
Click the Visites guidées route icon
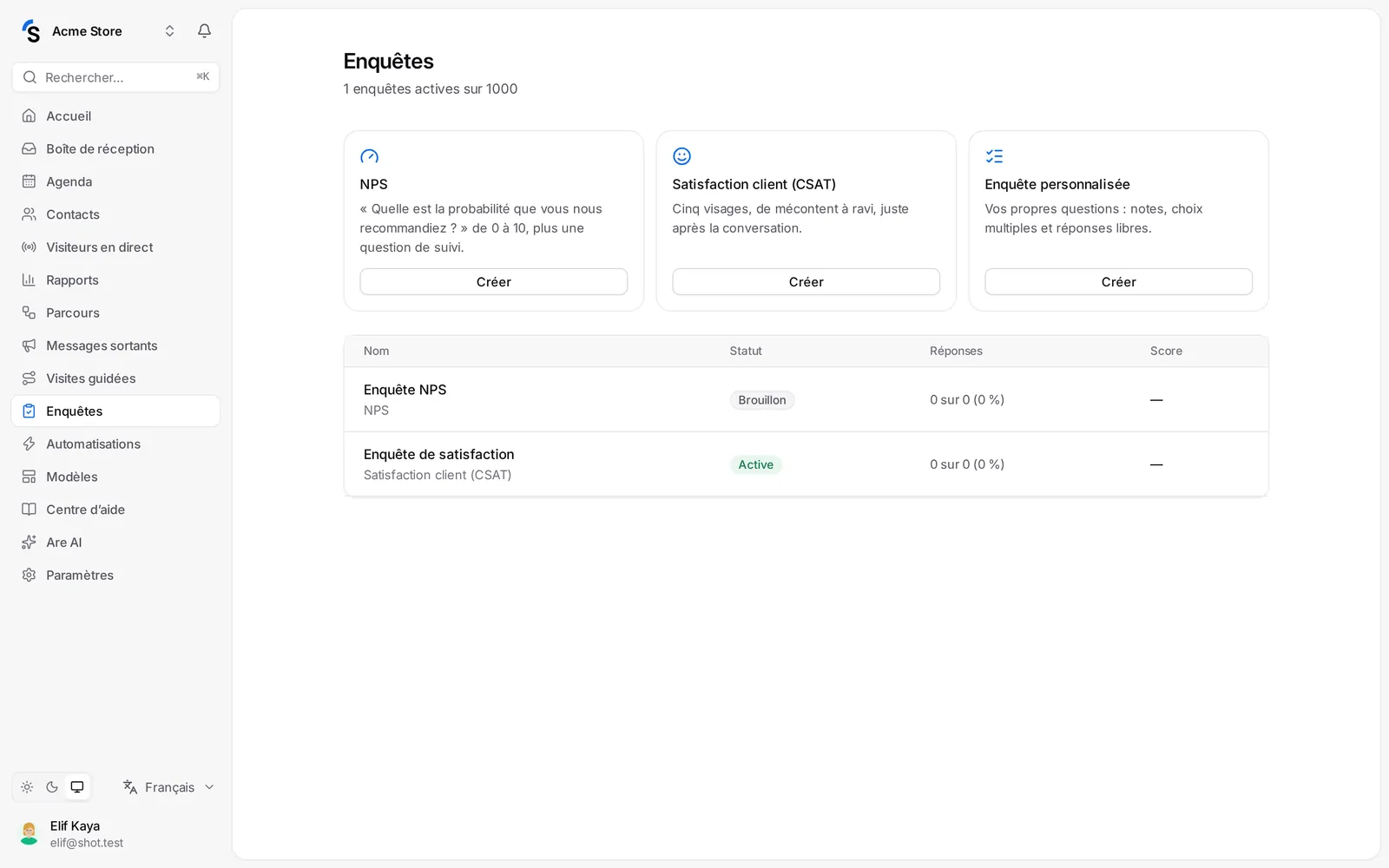pos(29,378)
